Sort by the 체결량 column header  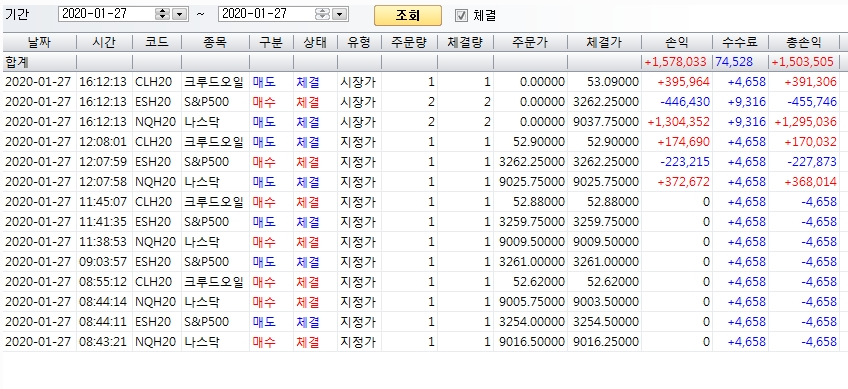point(466,43)
